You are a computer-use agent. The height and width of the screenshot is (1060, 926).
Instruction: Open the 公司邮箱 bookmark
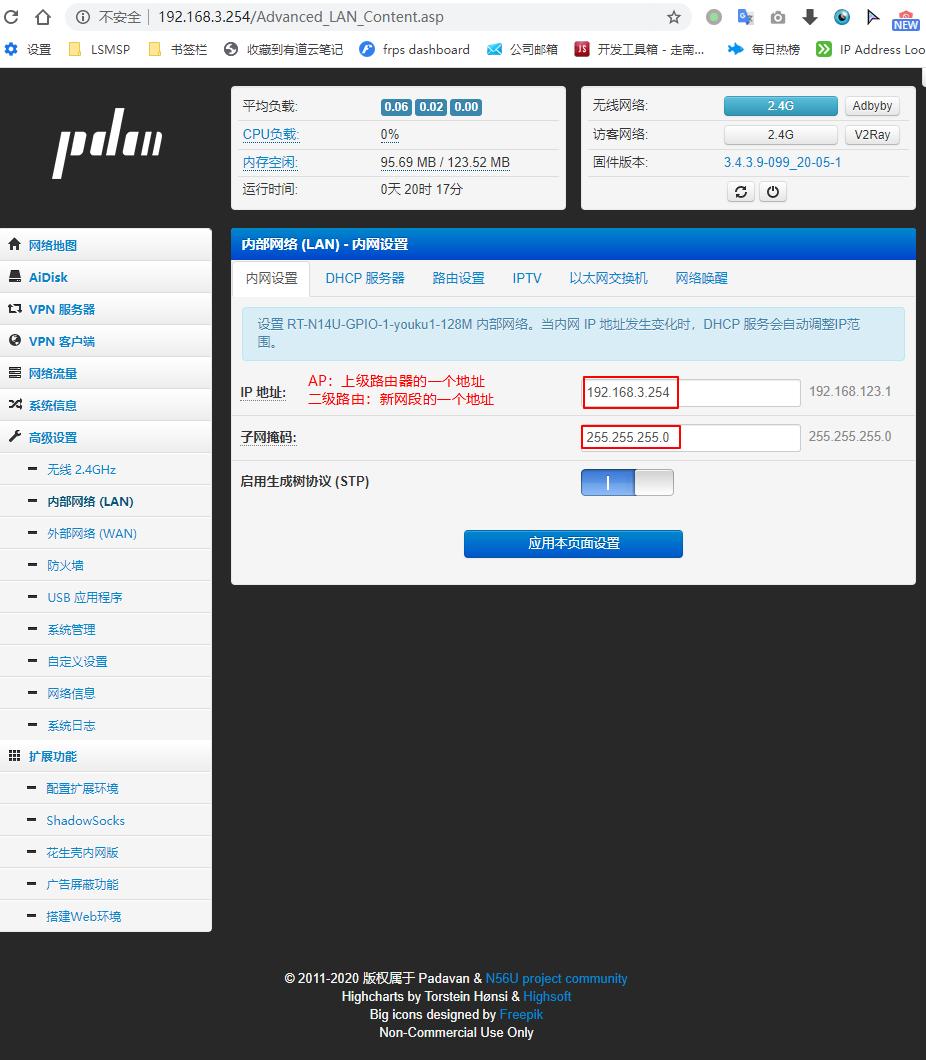tap(522, 49)
